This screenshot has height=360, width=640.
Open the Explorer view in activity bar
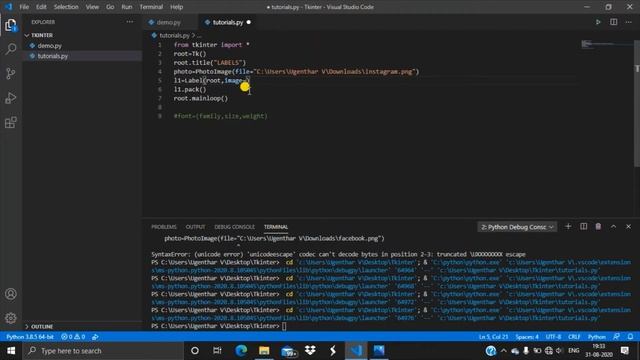[11, 25]
